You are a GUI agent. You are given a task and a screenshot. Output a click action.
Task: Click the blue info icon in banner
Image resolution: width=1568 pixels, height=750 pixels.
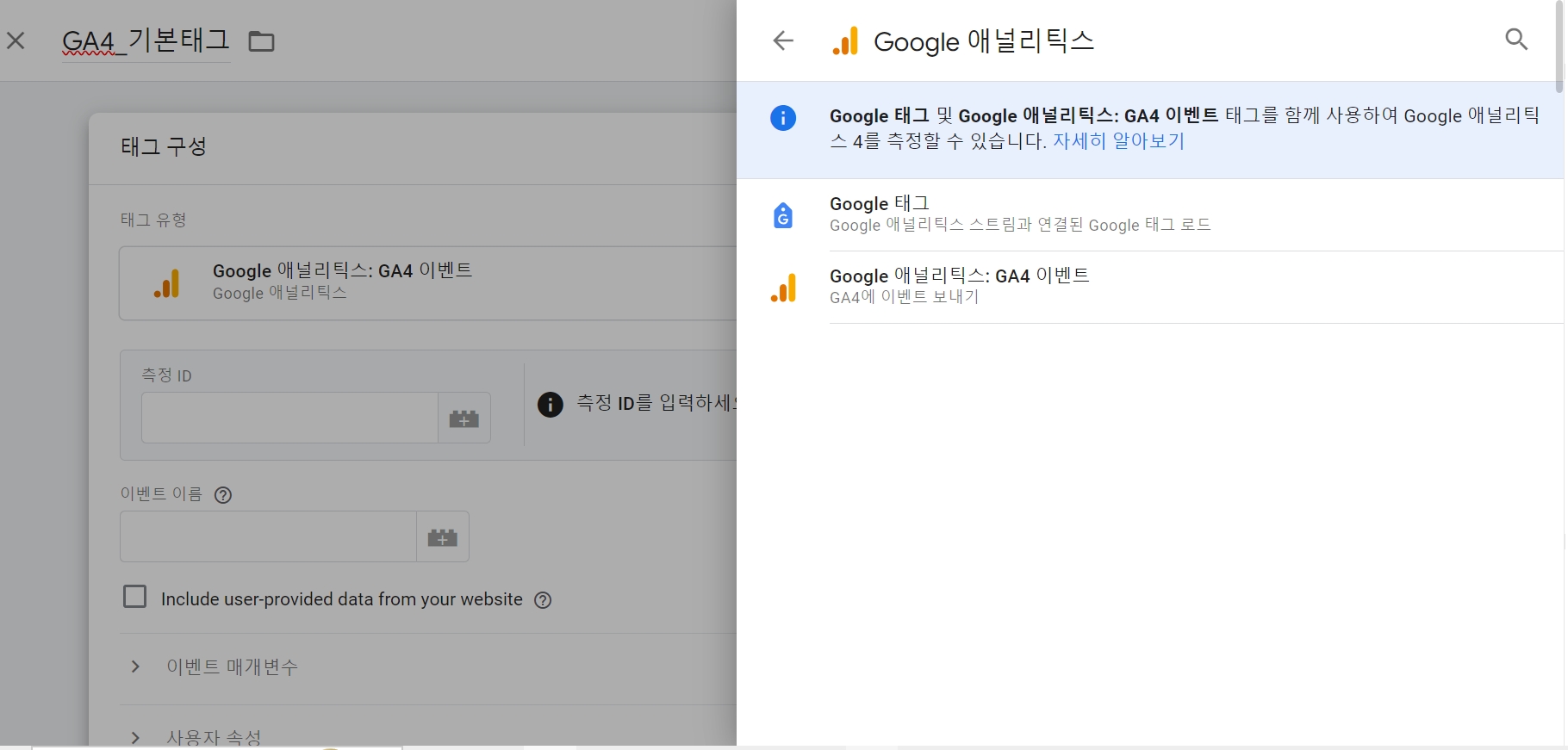[x=783, y=118]
